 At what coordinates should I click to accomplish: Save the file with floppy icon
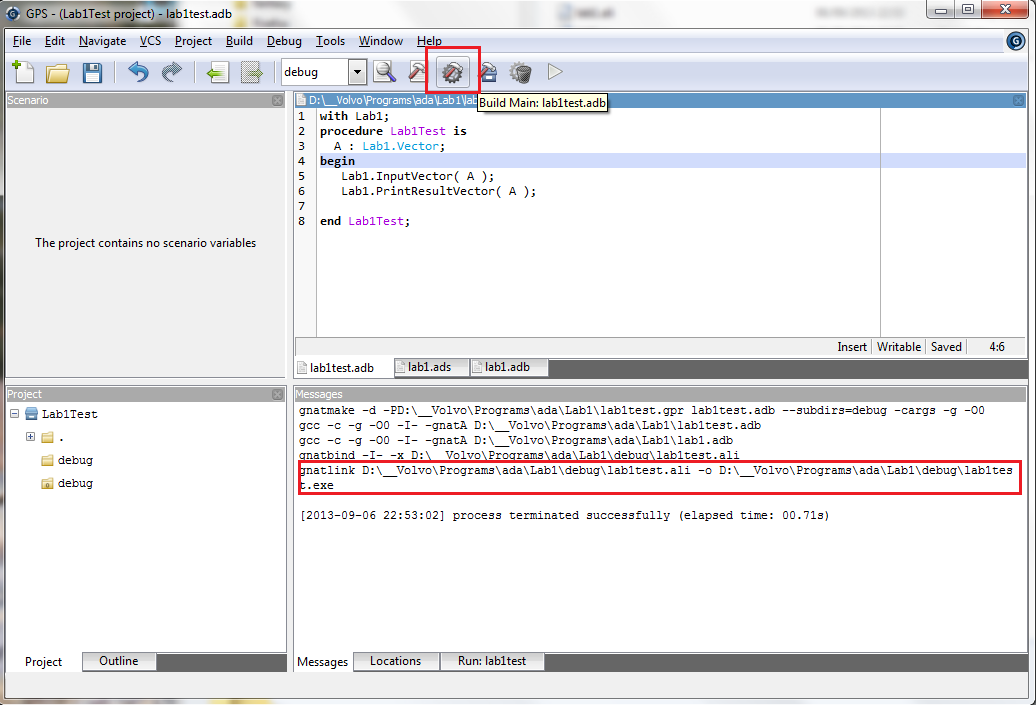92,72
